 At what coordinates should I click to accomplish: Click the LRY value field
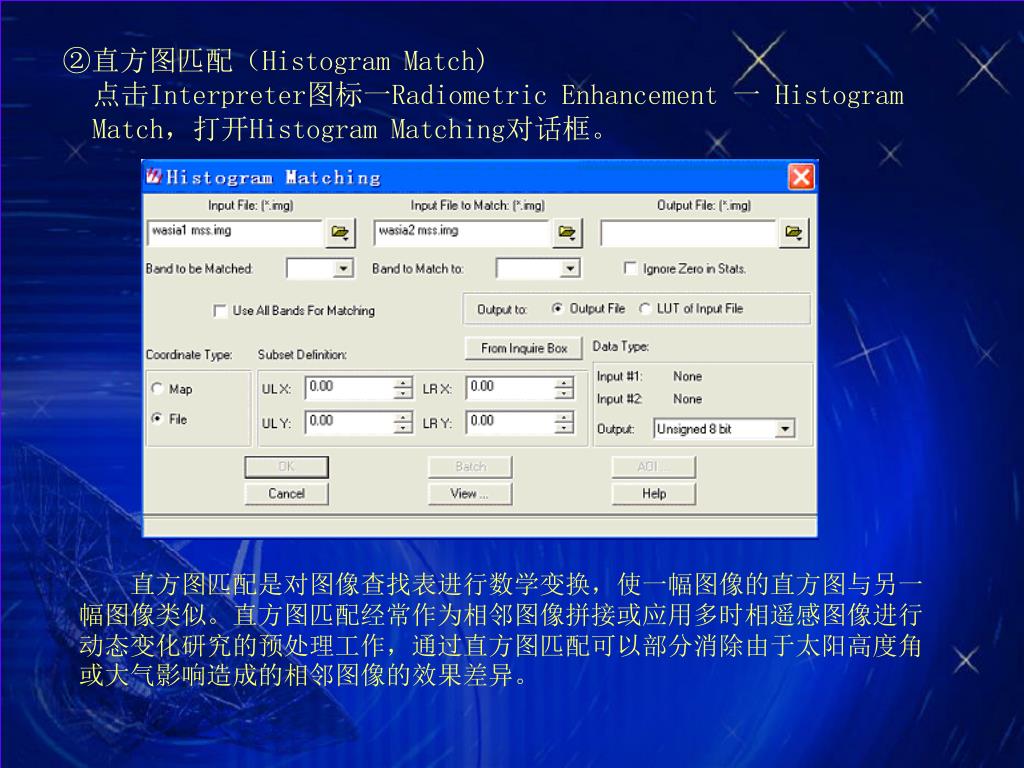pos(510,422)
